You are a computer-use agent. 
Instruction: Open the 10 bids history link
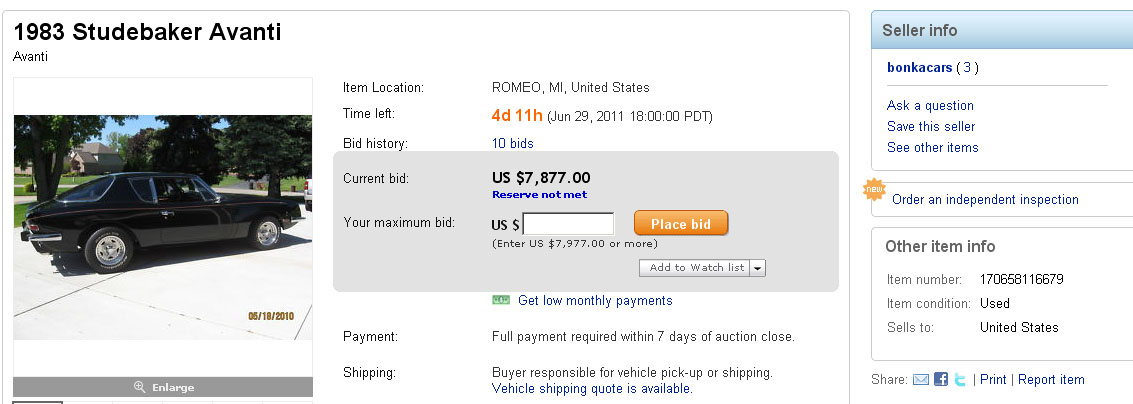[513, 143]
